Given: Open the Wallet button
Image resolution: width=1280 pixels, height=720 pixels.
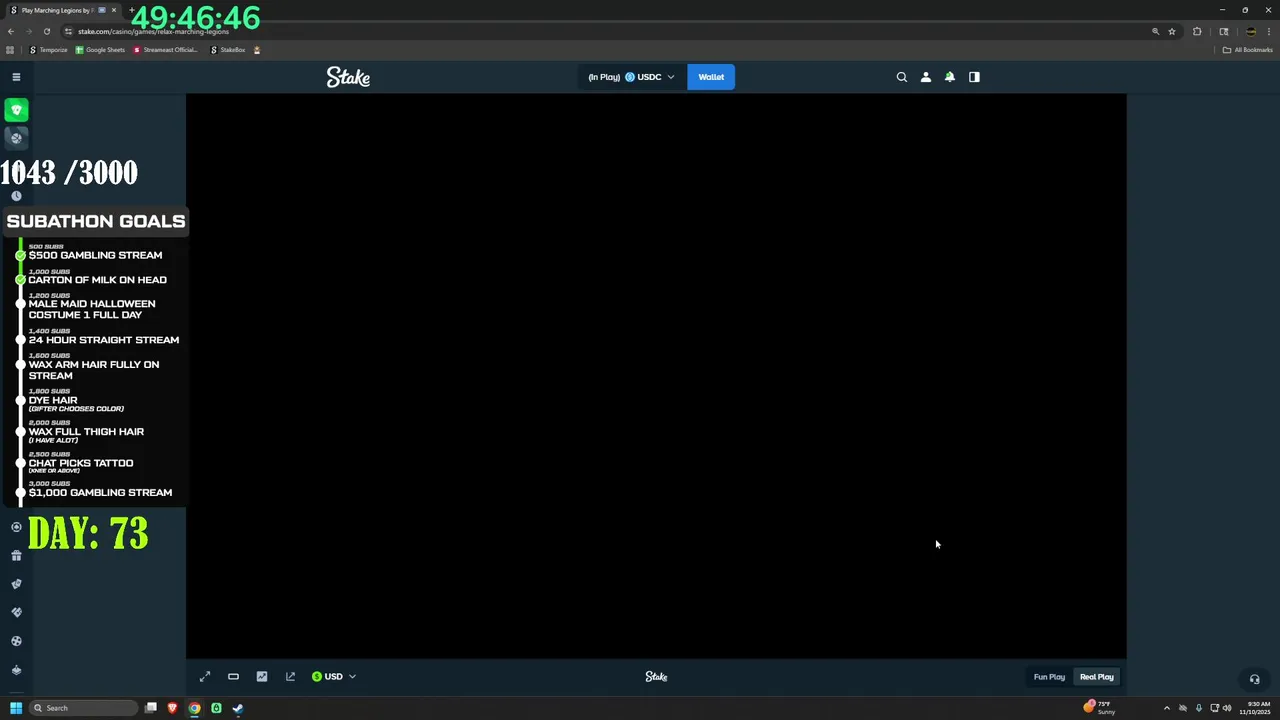Looking at the screenshot, I should 711,77.
